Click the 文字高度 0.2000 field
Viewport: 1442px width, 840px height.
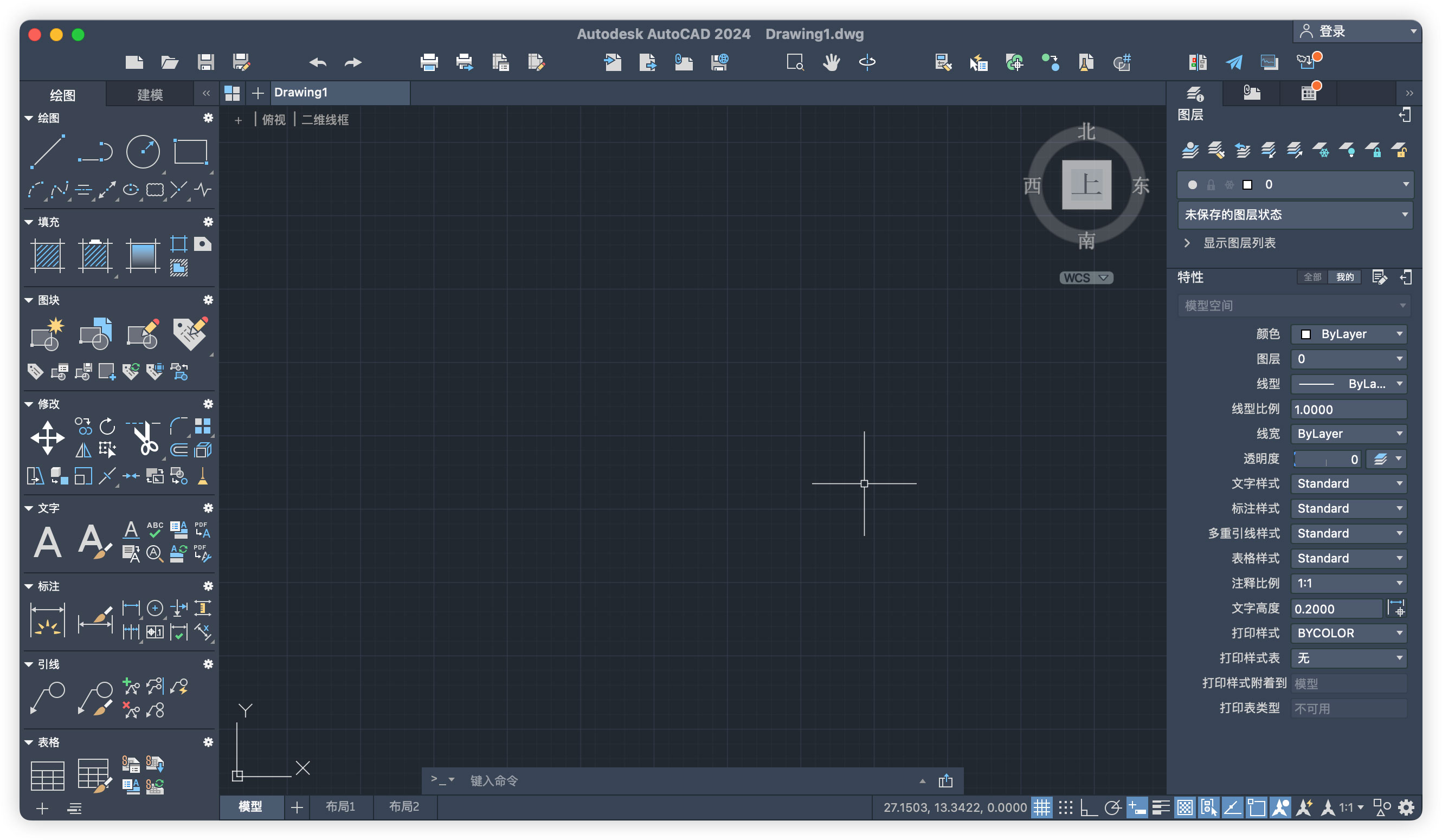coord(1337,608)
